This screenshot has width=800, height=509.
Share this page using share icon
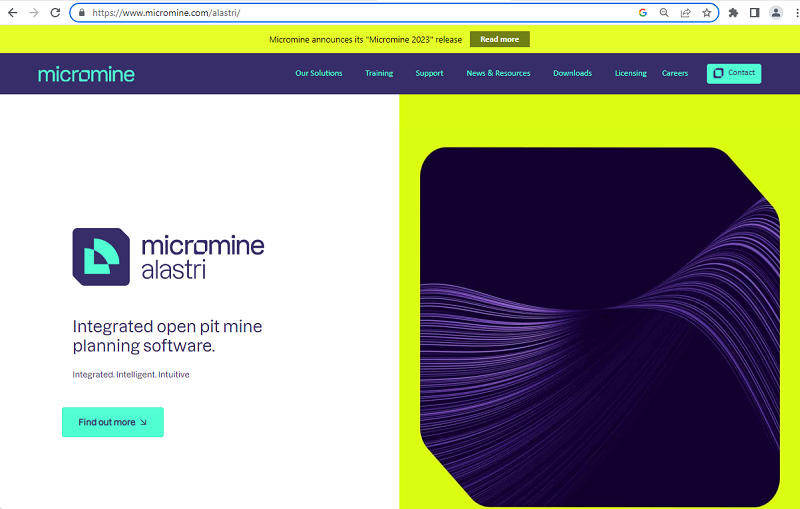[686, 13]
